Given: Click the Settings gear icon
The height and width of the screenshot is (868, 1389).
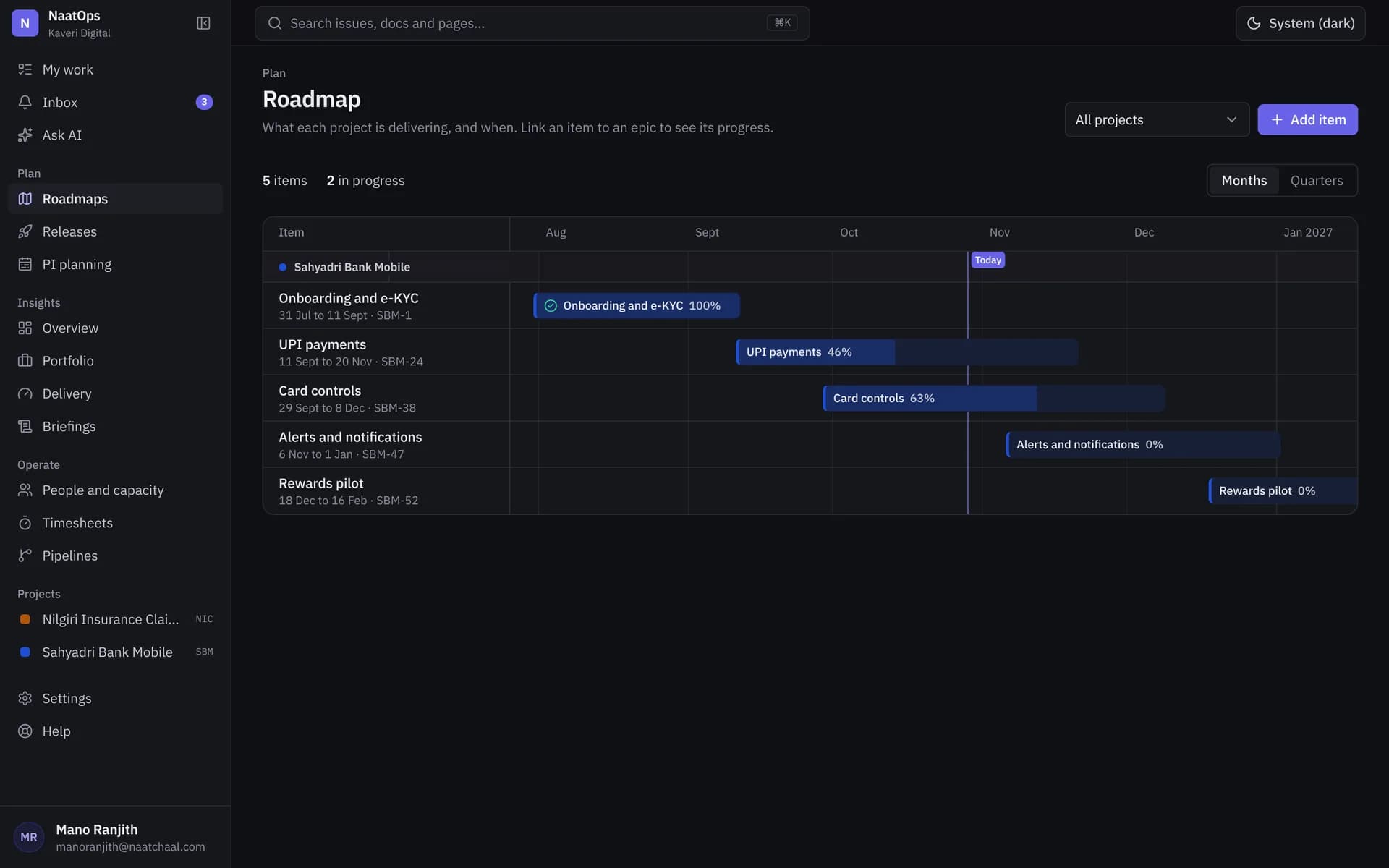Looking at the screenshot, I should tap(25, 698).
